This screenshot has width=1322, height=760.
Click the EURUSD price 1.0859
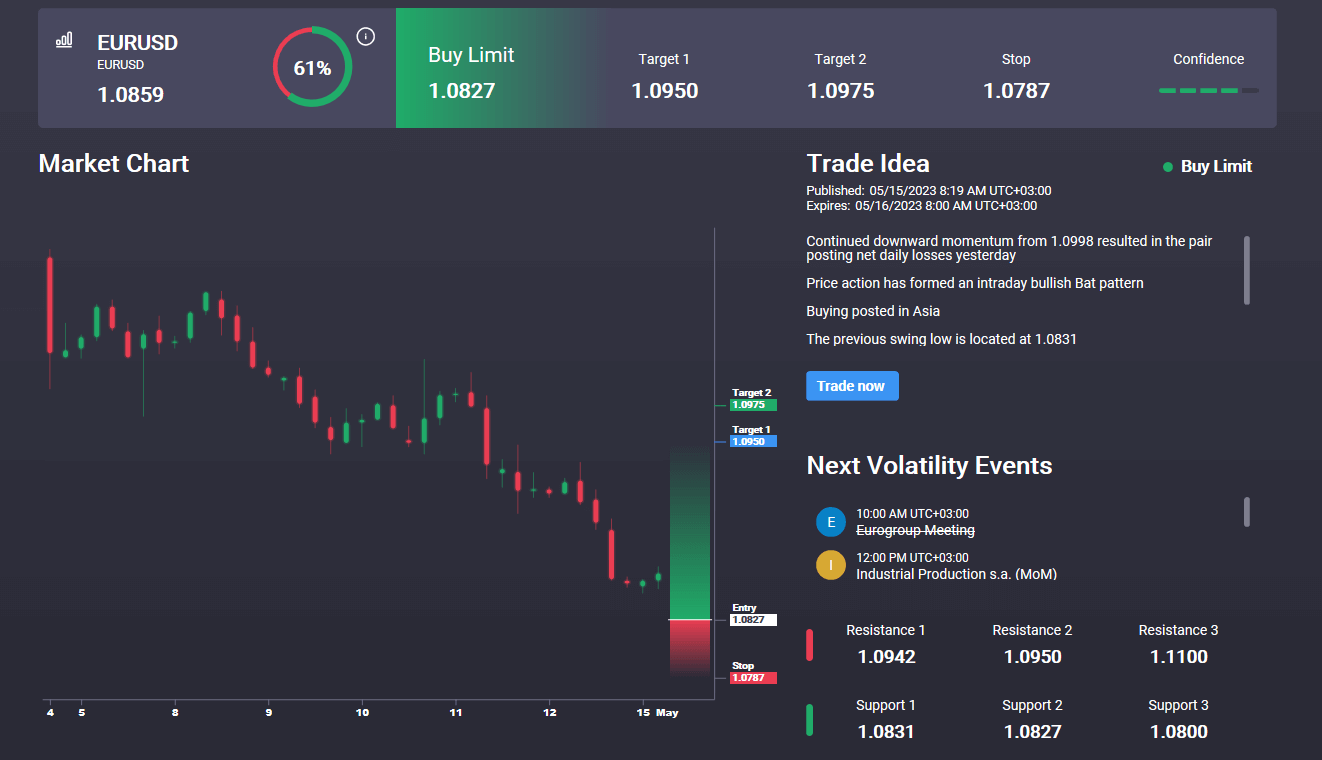pos(130,95)
